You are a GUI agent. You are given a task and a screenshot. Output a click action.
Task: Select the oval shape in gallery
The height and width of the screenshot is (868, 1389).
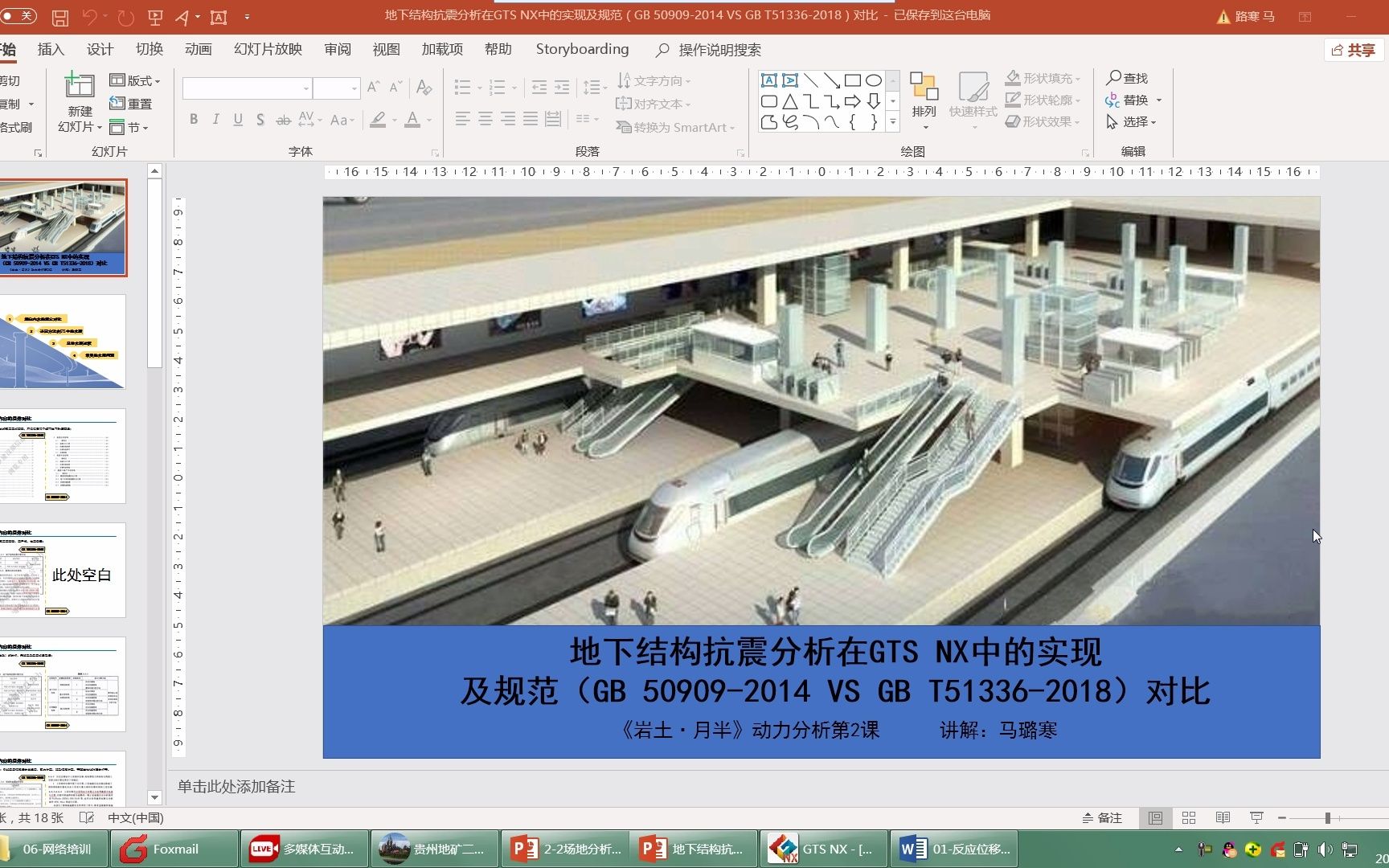(874, 80)
